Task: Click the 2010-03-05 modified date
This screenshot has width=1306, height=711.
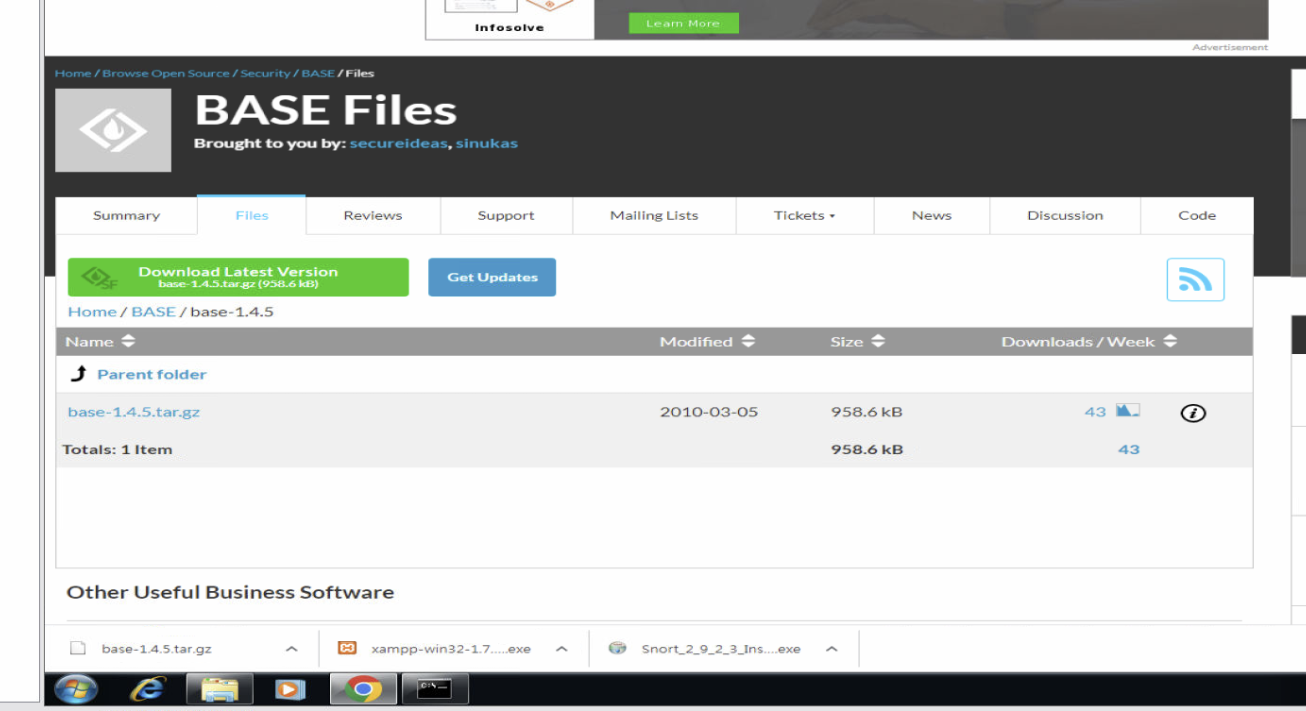Action: point(709,411)
